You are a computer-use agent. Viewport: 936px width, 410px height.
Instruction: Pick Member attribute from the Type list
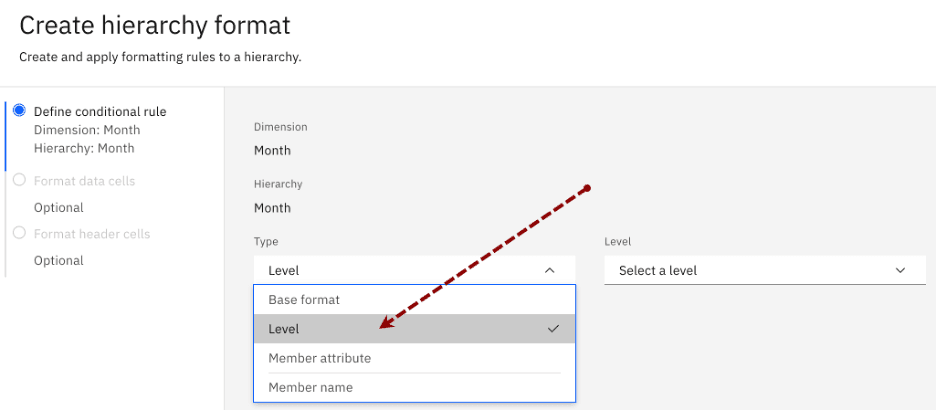point(319,358)
